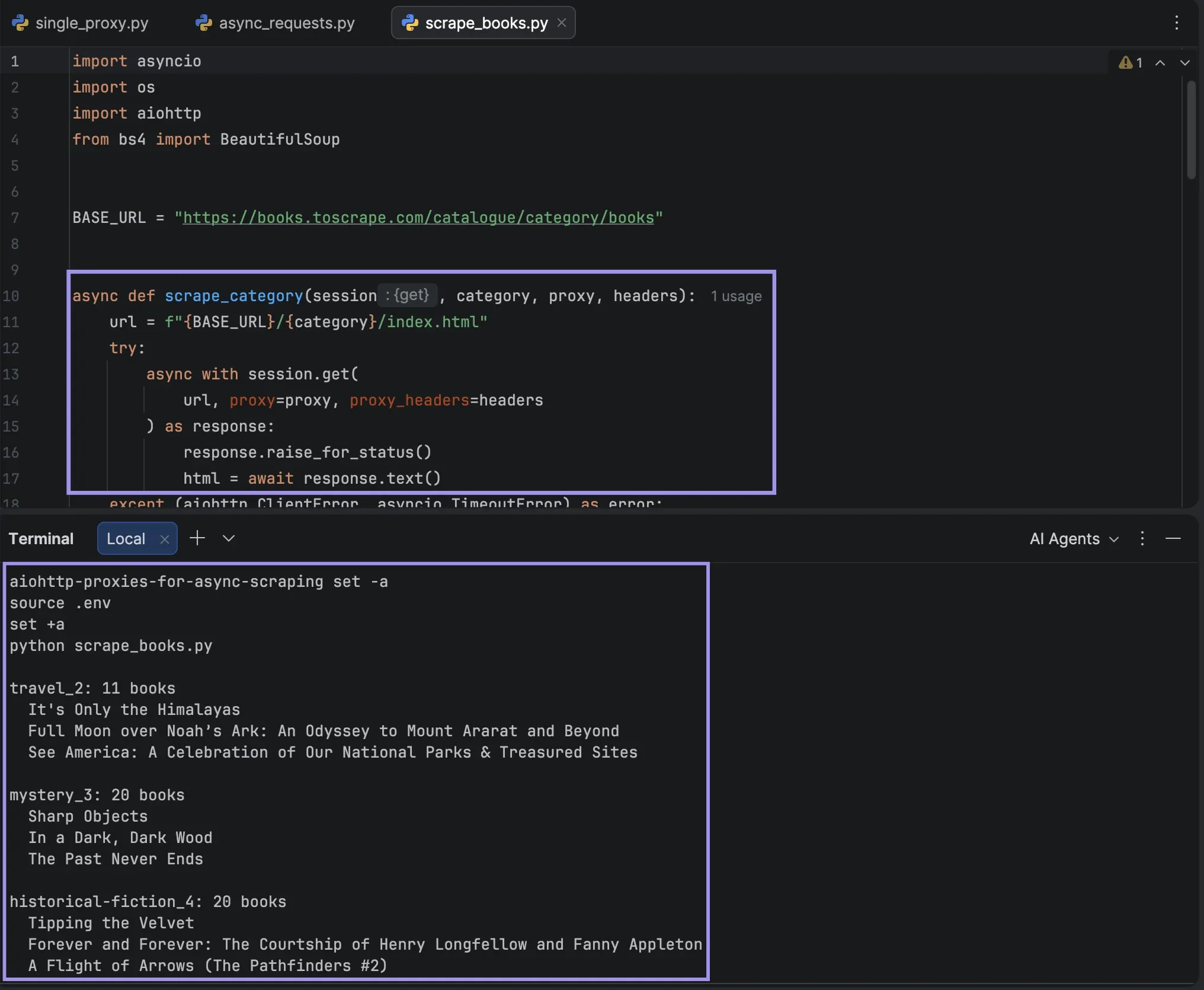Image resolution: width=1204 pixels, height=990 pixels.
Task: Click the ': {get}' inlay type hint
Action: point(408,295)
